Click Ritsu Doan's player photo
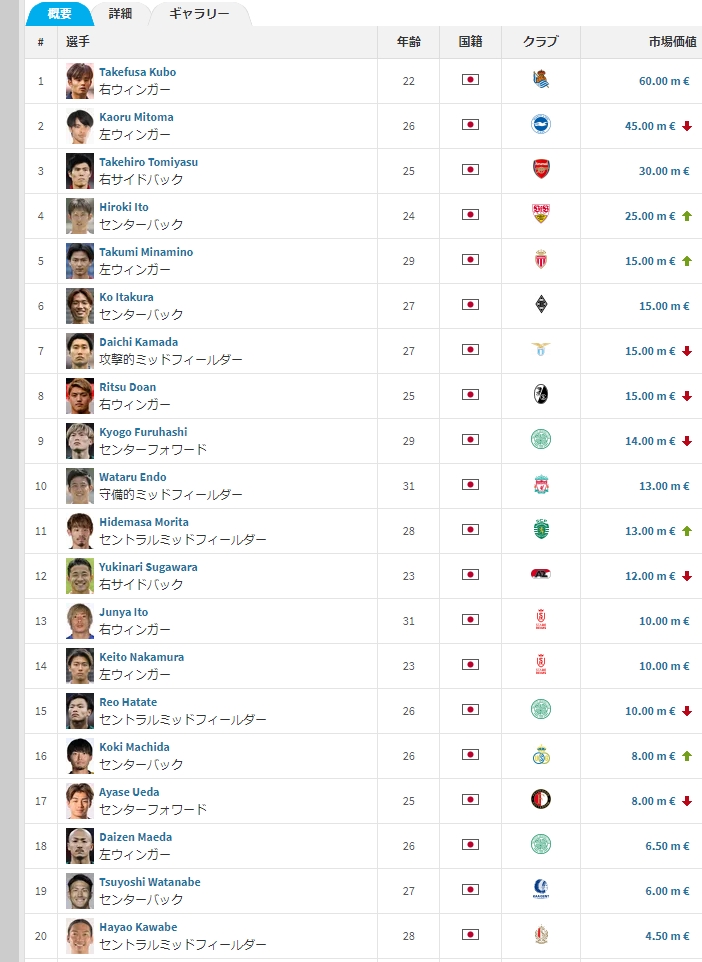702x962 pixels. (80, 396)
